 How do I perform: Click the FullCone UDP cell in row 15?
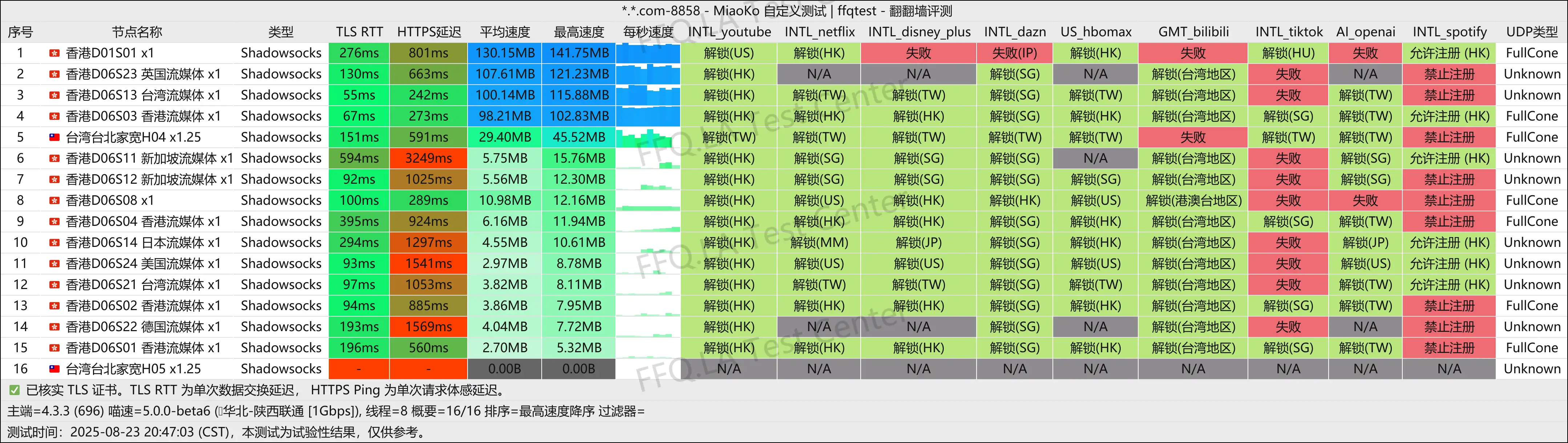[x=1531, y=348]
